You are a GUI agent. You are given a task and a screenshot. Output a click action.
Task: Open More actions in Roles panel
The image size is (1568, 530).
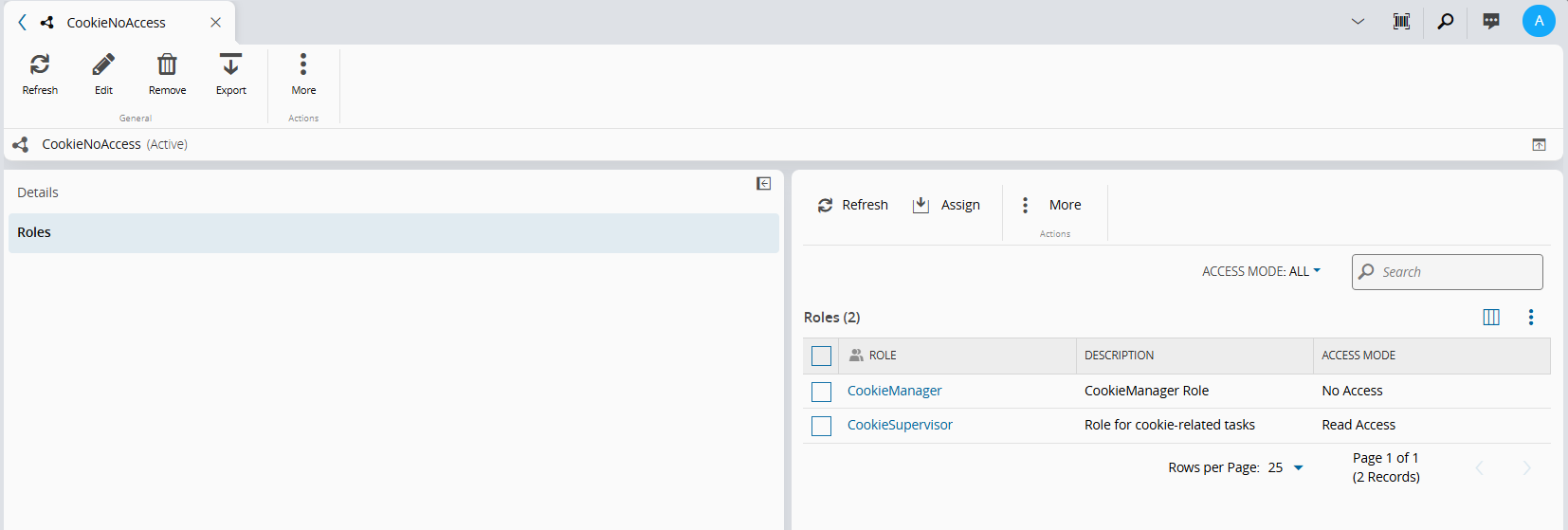(x=1050, y=205)
